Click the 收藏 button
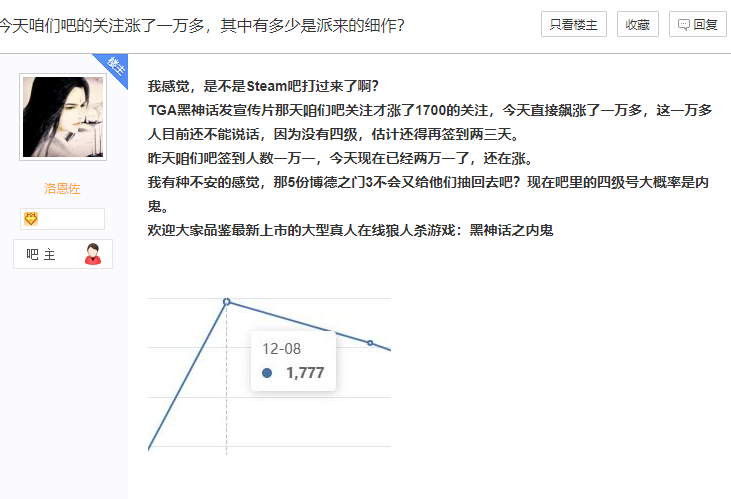Image resolution: width=731 pixels, height=499 pixels. pyautogui.click(x=637, y=24)
